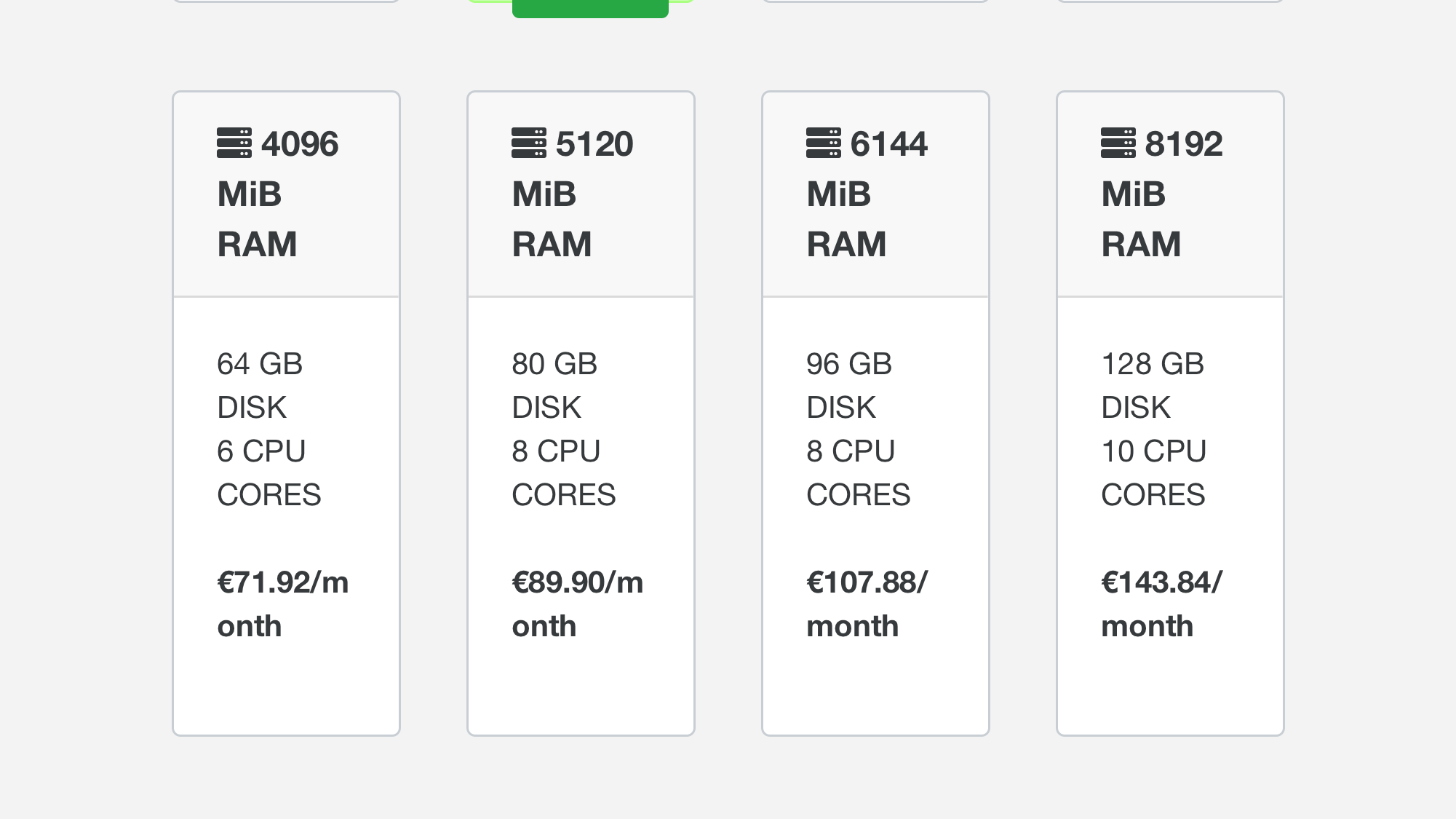Click 8 CPU CORES in 5120 card

pos(563,472)
